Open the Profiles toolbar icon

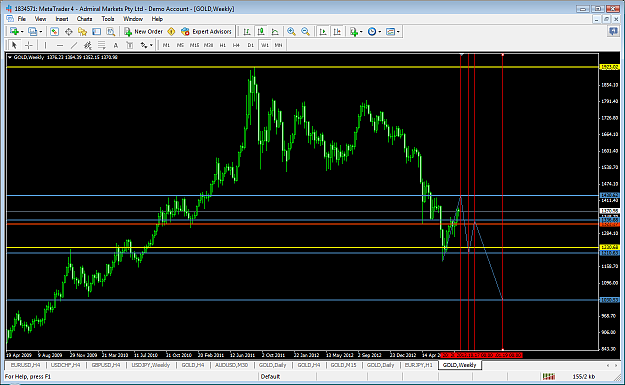pyautogui.click(x=33, y=31)
